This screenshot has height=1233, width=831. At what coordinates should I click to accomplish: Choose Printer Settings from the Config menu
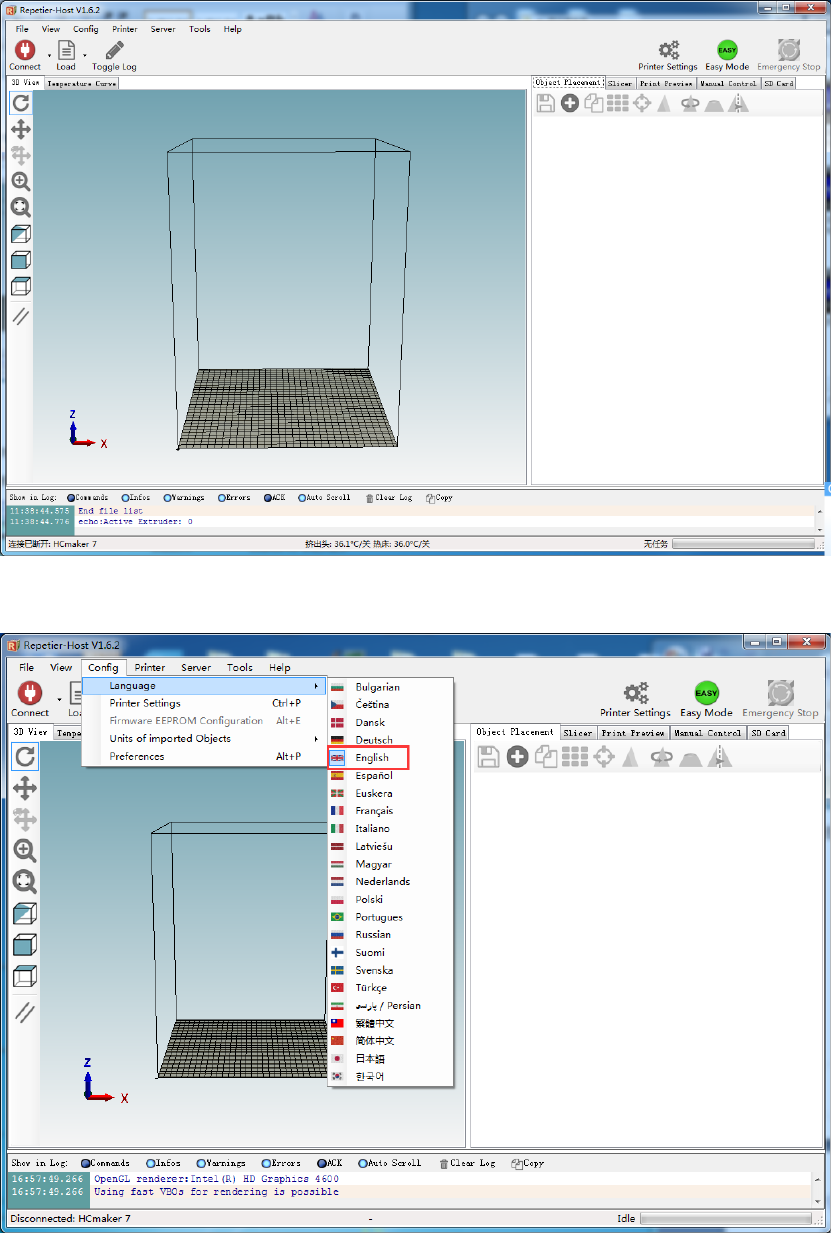(x=204, y=703)
